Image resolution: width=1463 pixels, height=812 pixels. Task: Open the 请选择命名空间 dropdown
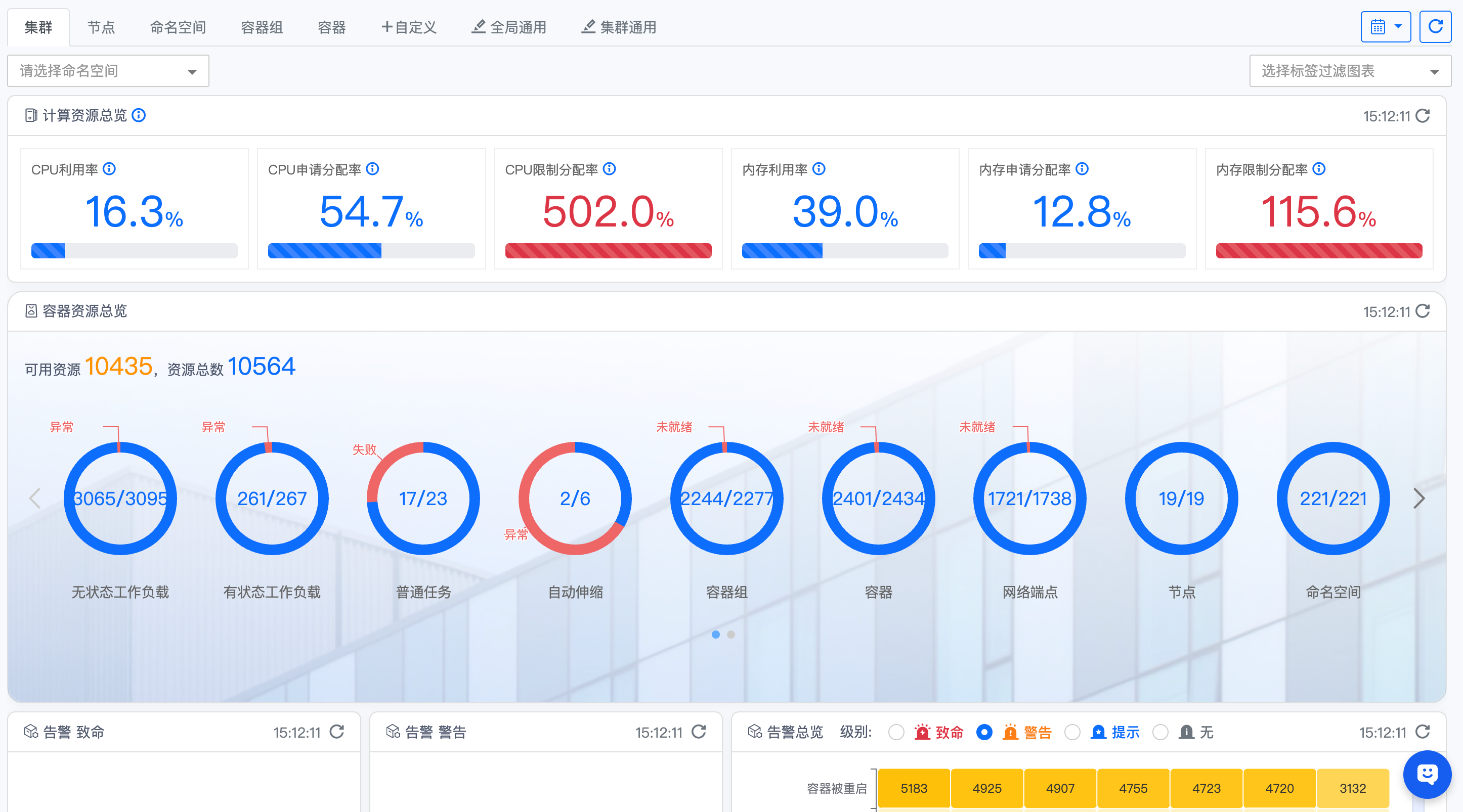tap(108, 71)
